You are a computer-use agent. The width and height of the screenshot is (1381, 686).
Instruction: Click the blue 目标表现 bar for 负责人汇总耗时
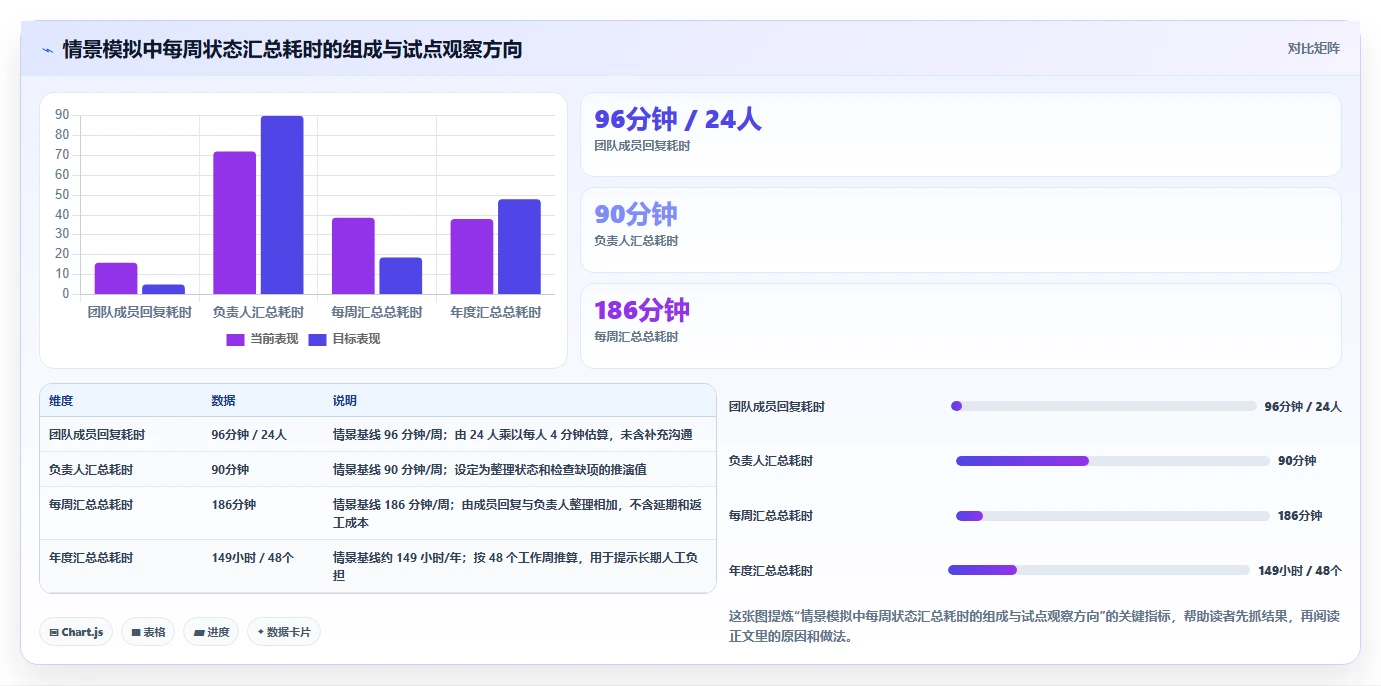[x=282, y=205]
